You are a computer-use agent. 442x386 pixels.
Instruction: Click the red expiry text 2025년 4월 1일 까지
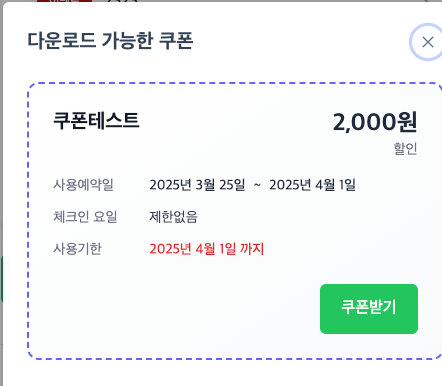coord(207,249)
